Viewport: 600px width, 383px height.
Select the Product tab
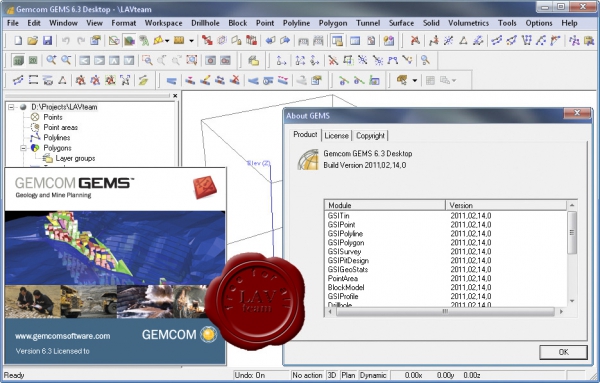pos(305,134)
